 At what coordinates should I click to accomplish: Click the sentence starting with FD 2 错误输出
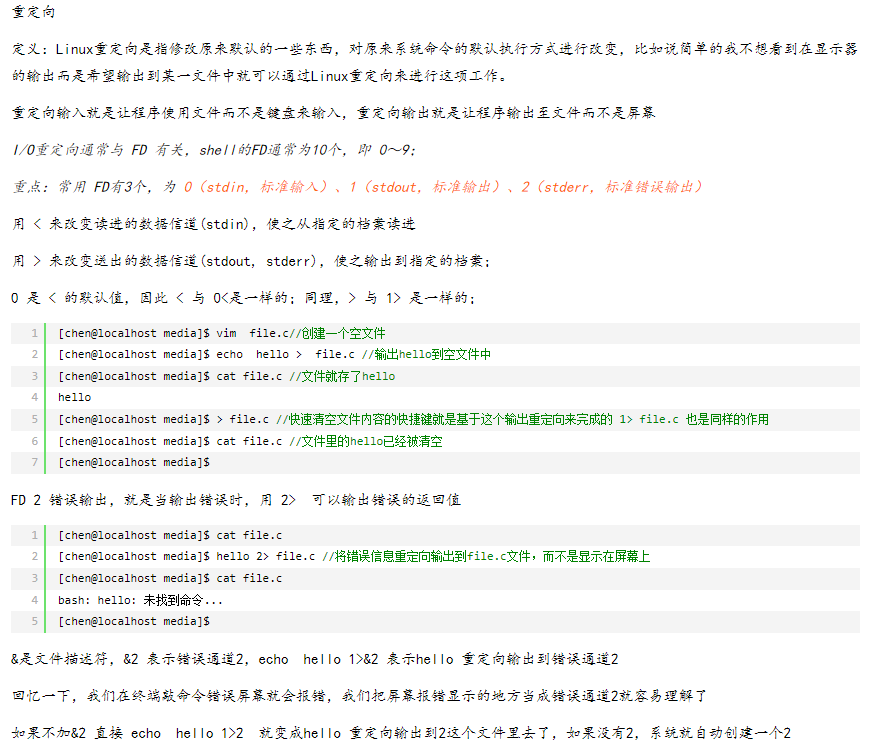click(x=236, y=499)
